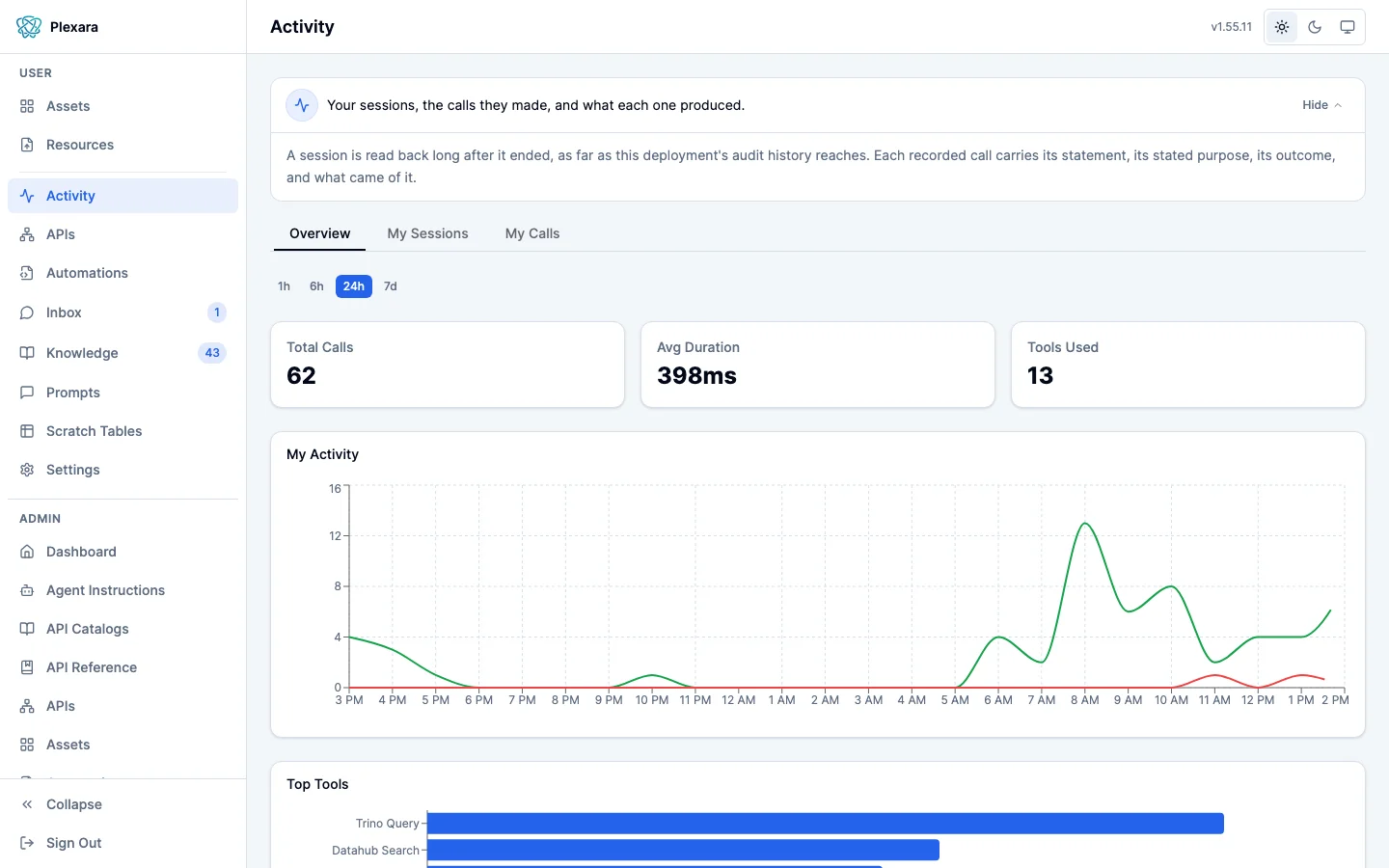Open API Reference icon
The width and height of the screenshot is (1389, 868).
coord(27,667)
